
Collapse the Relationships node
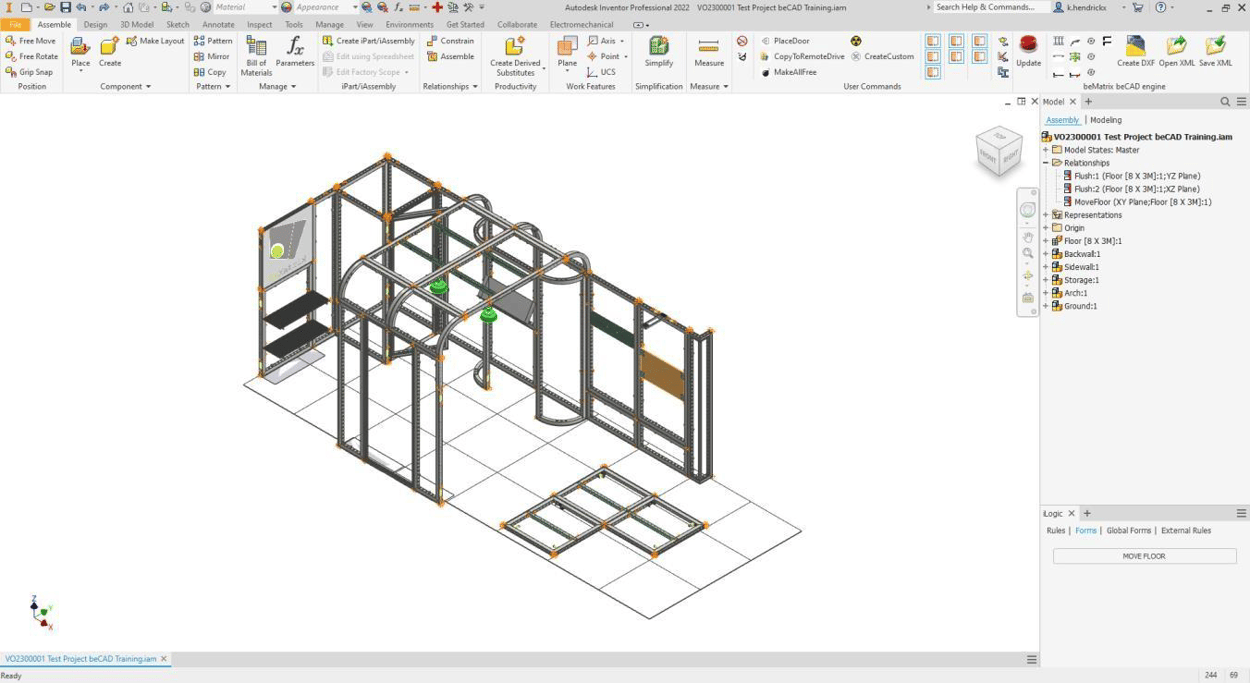point(1046,163)
